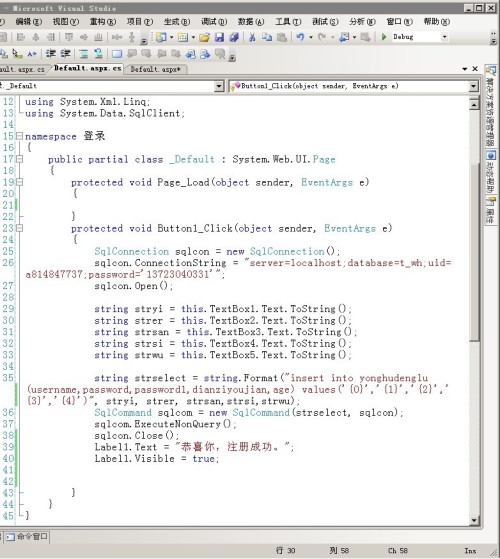Viewport: 500px width, 559px height.
Task: Click the Copy icon
Action: pos(267,37)
